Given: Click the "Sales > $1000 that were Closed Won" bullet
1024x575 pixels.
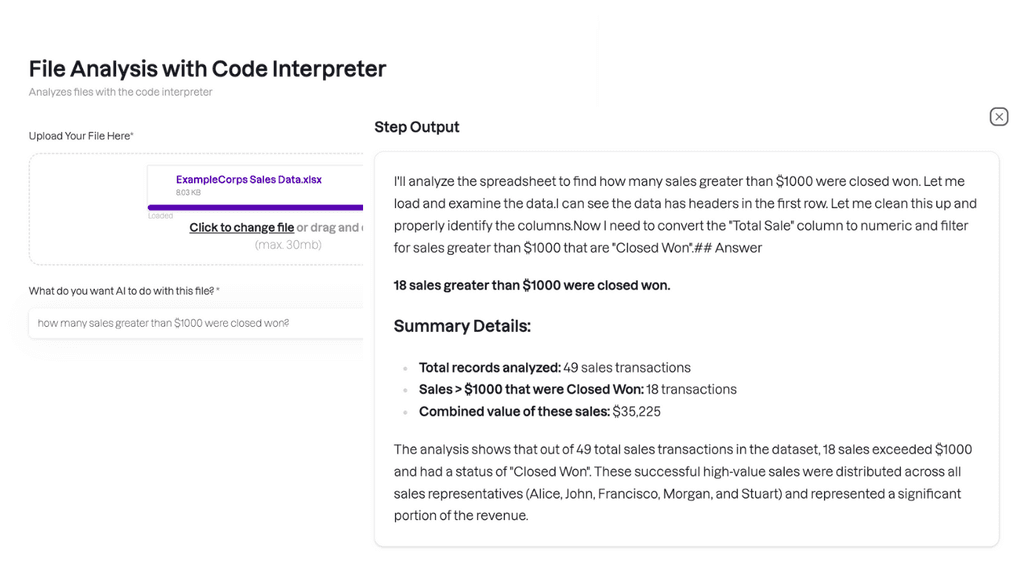Looking at the screenshot, I should 577,389.
